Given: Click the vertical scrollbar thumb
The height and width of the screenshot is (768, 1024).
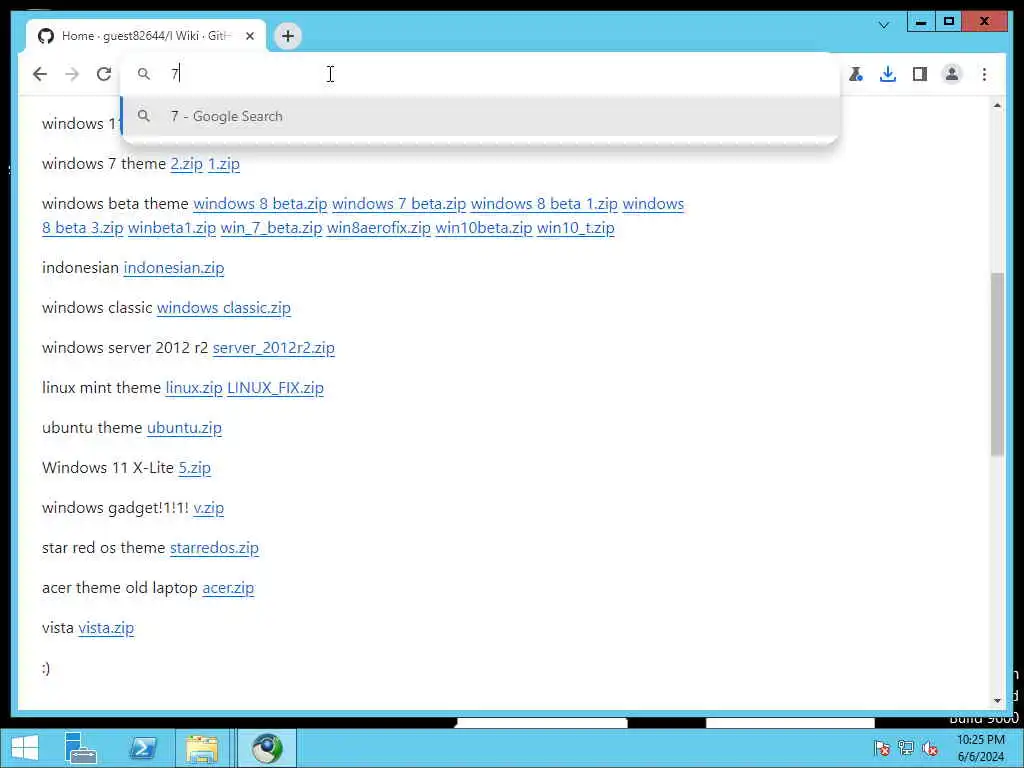Looking at the screenshot, I should click(x=997, y=364).
